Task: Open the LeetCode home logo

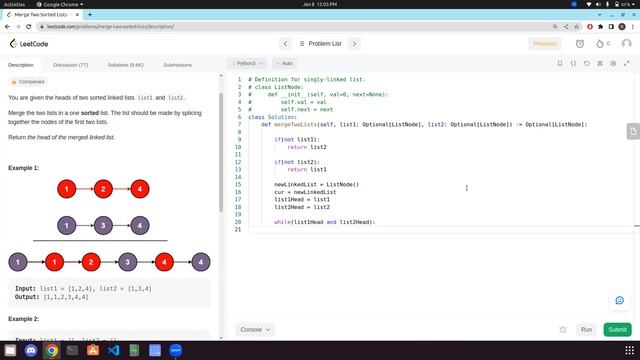Action: point(29,44)
